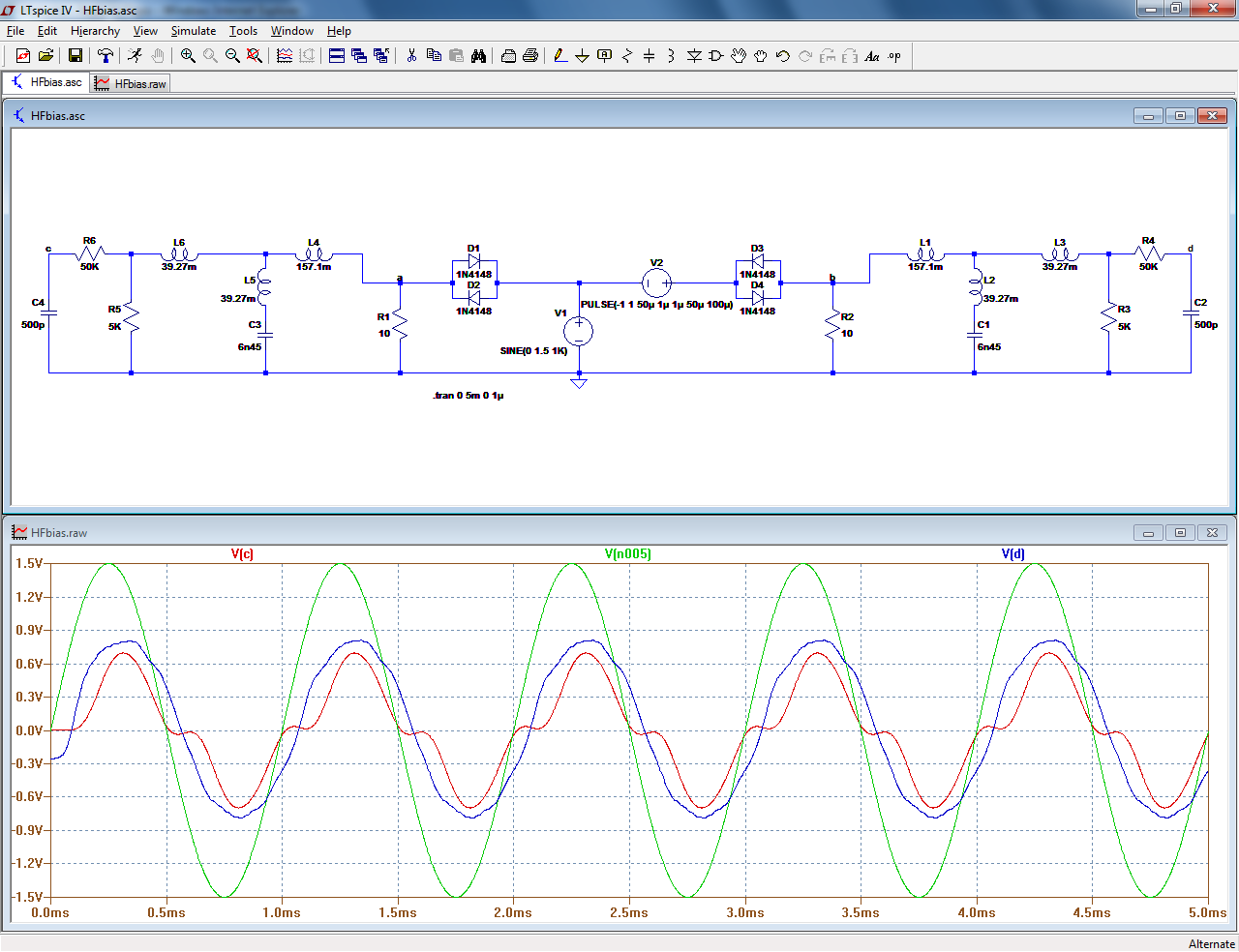Cascade windows toolbar icon
Image resolution: width=1239 pixels, height=952 pixels.
pyautogui.click(x=359, y=56)
